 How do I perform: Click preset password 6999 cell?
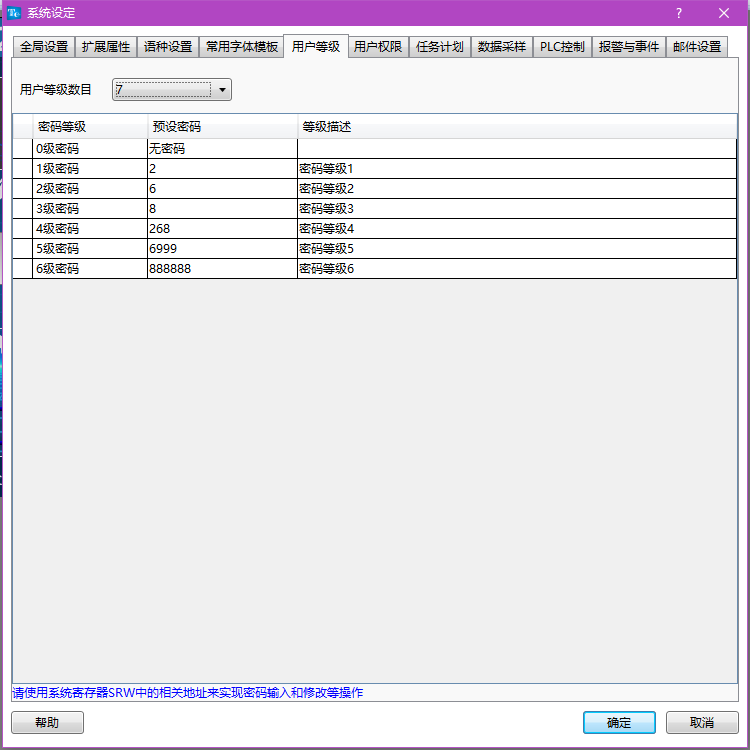[x=222, y=249]
